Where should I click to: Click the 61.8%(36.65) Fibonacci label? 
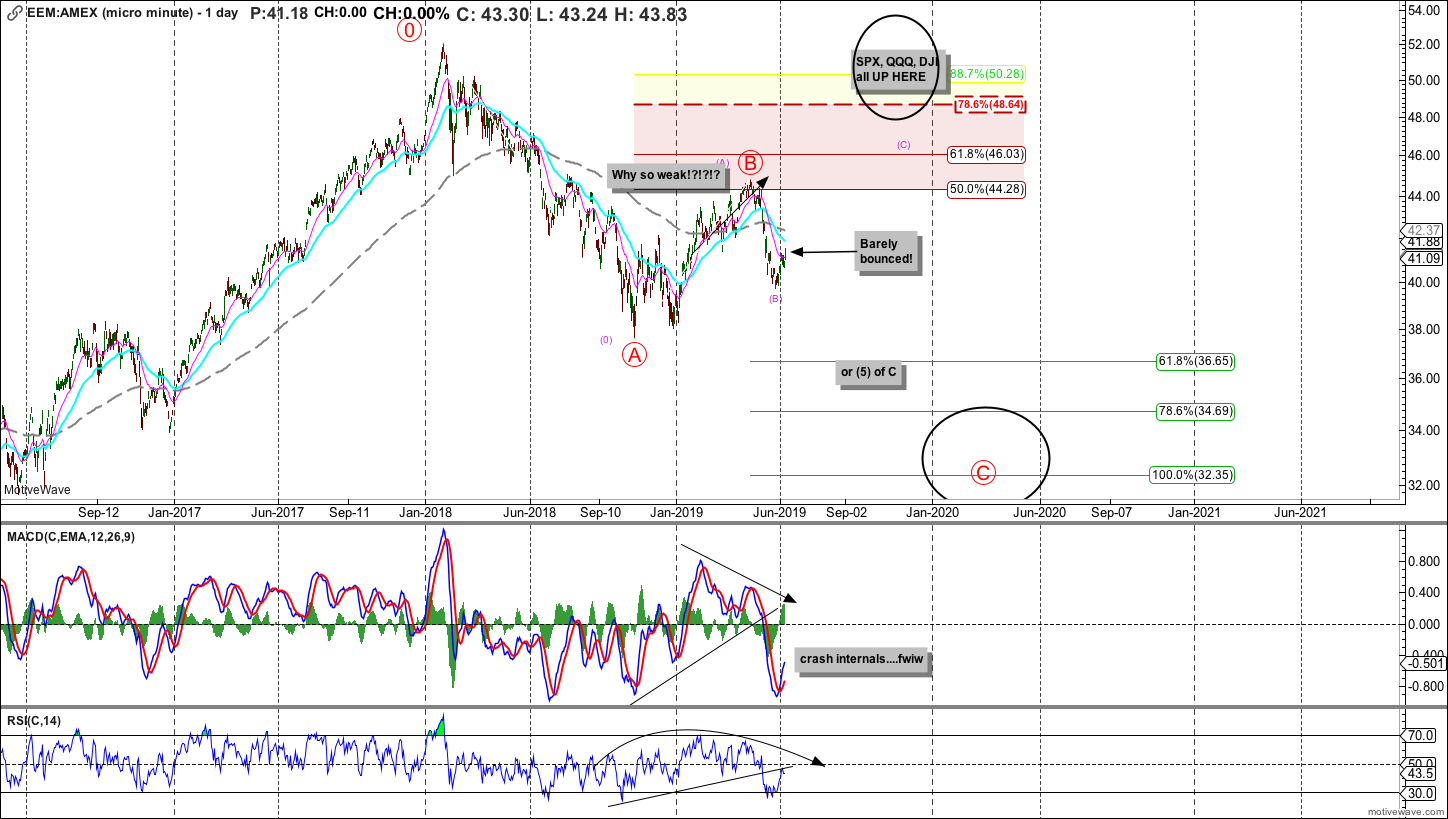[1195, 361]
